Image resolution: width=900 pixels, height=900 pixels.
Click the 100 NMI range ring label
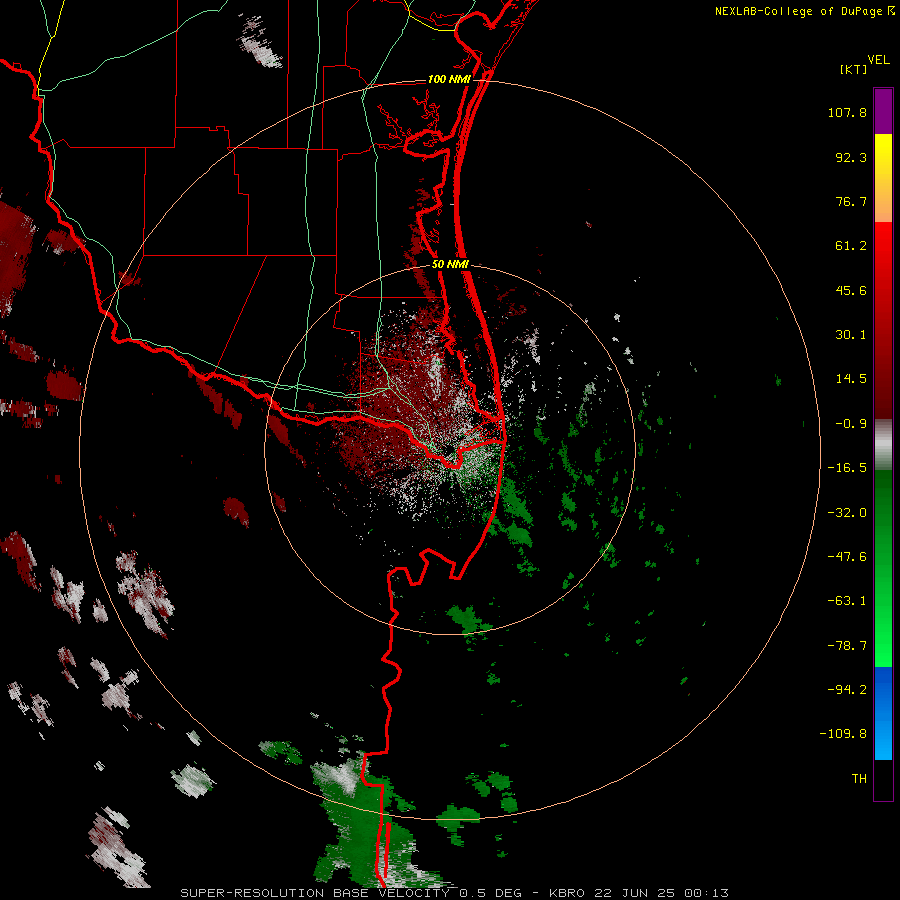click(449, 79)
